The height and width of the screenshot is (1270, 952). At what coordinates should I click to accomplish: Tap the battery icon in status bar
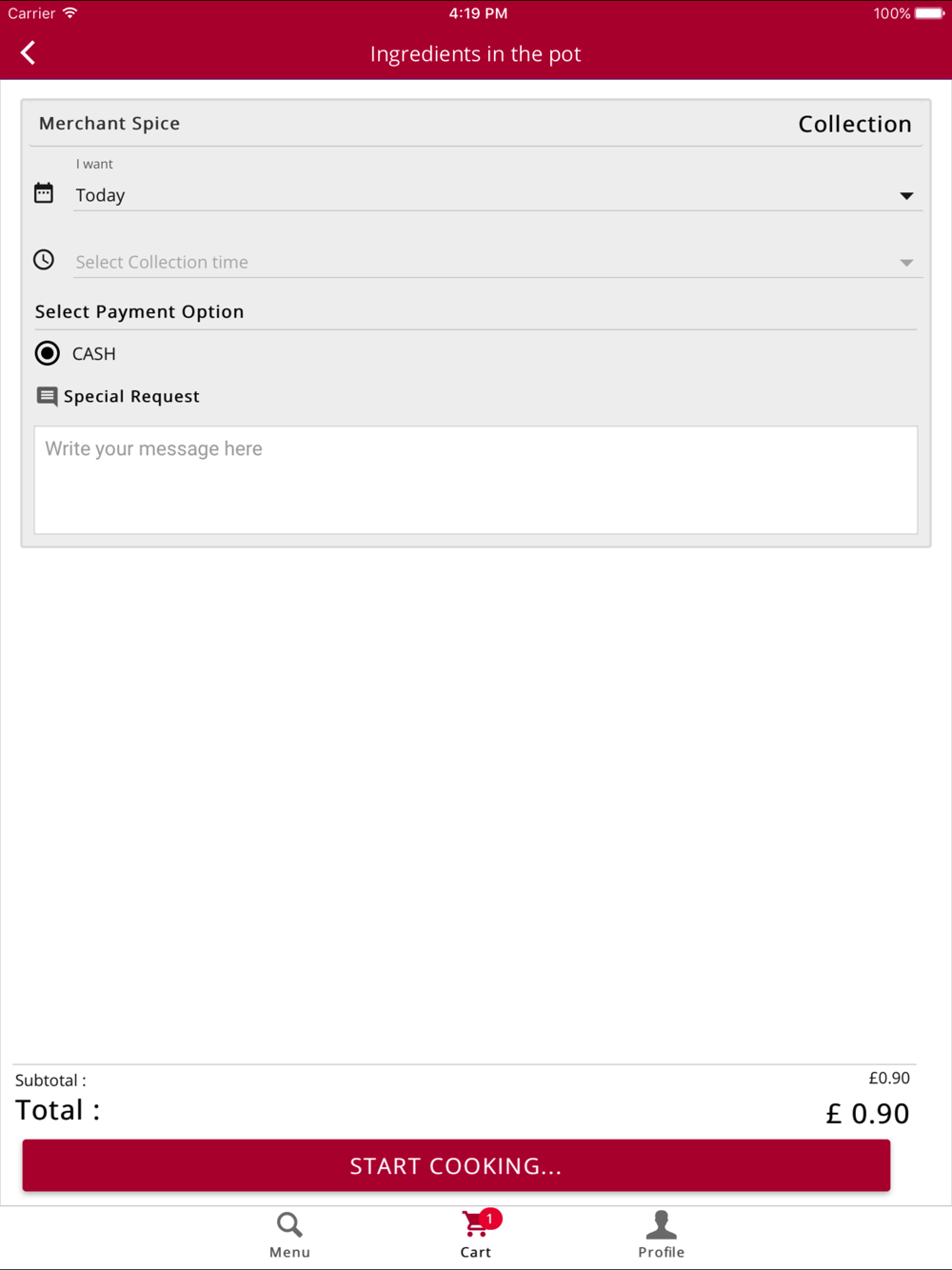pos(929,13)
